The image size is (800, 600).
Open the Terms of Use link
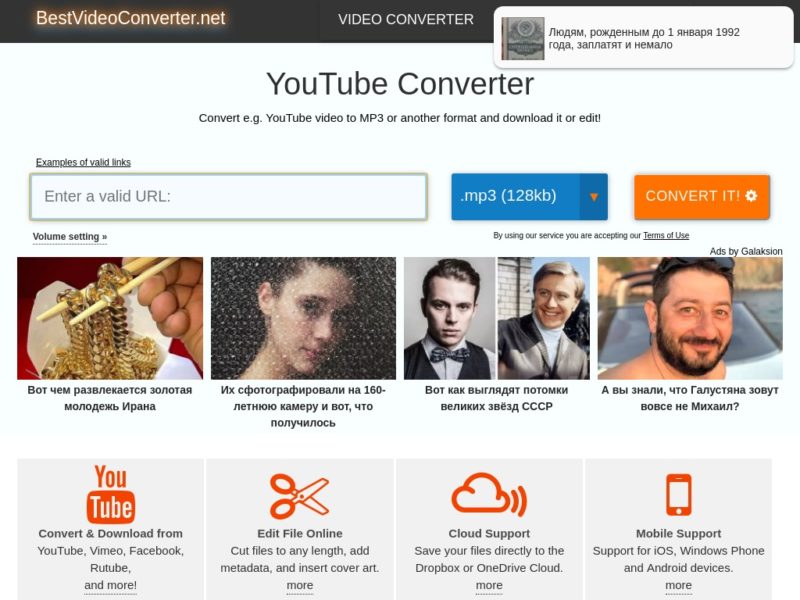666,235
